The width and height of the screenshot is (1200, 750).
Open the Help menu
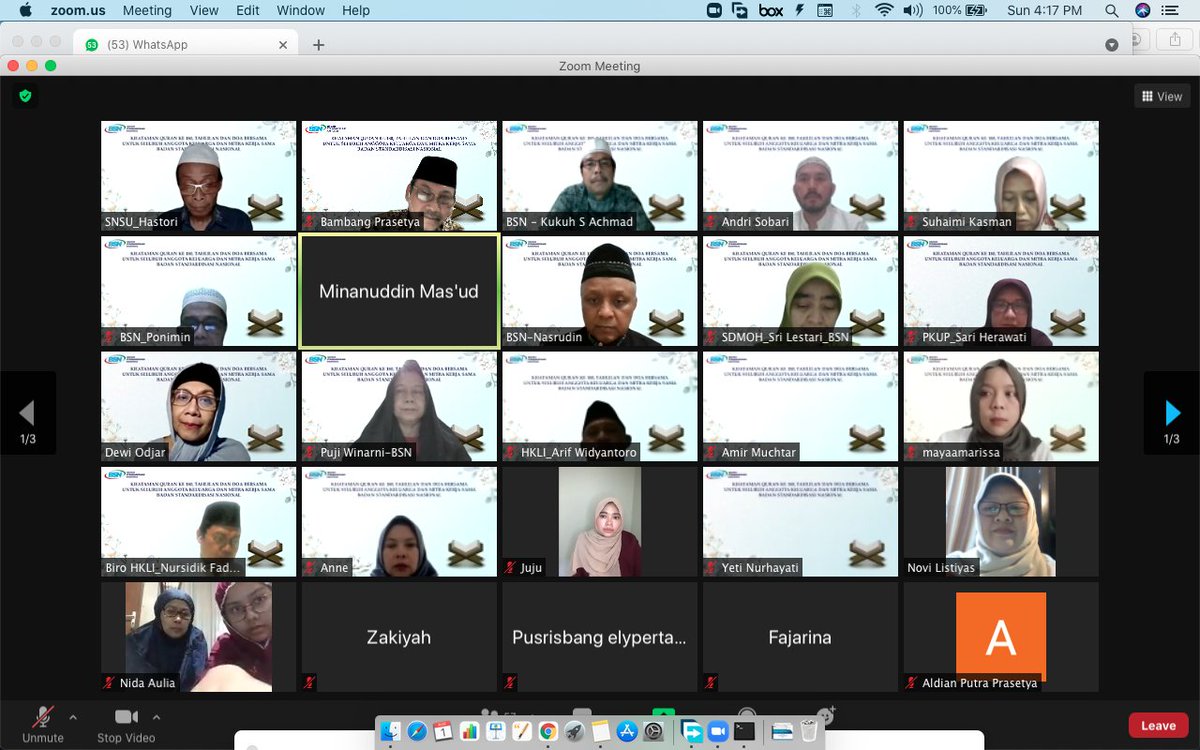click(x=356, y=10)
